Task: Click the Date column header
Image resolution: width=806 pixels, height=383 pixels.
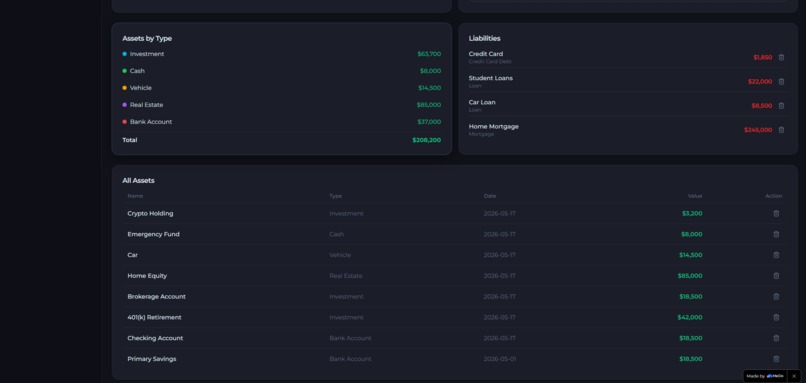Action: coord(490,196)
